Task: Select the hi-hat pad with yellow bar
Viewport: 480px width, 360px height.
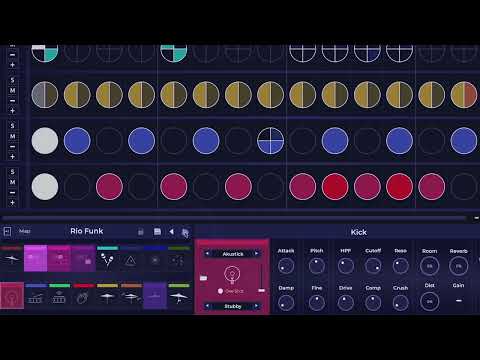Action: (107, 296)
